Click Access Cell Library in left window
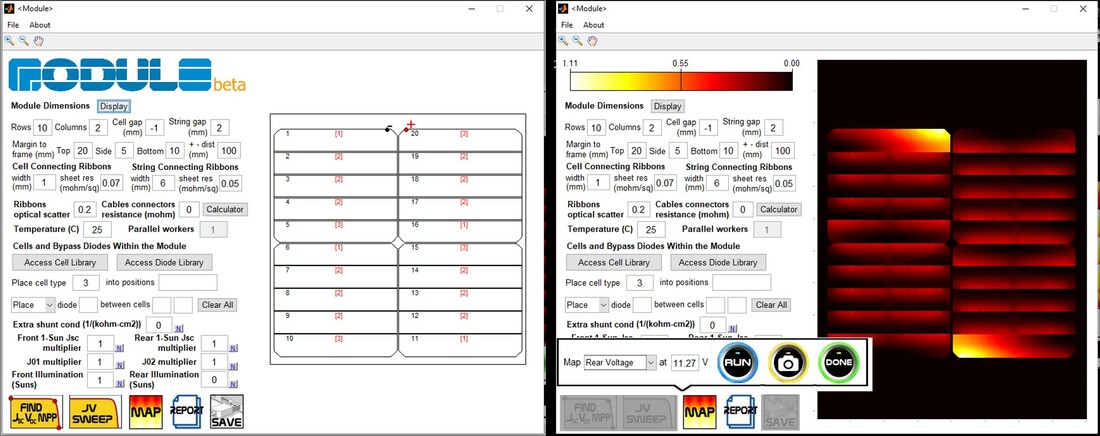This screenshot has height=436, width=1100. coord(60,263)
